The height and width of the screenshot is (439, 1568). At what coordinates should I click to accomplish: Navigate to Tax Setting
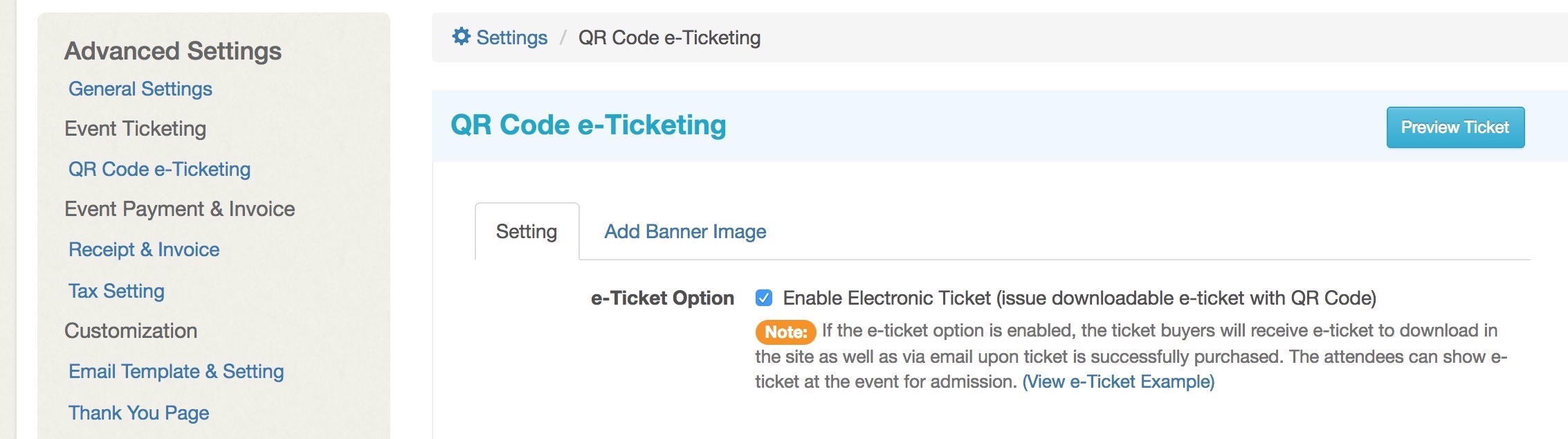pyautogui.click(x=116, y=291)
